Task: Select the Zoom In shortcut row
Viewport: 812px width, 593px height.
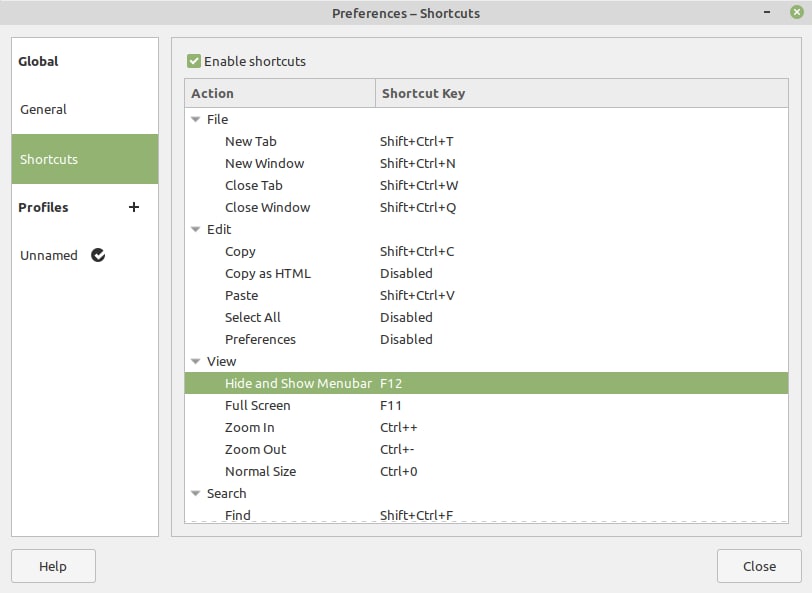Action: coord(250,427)
